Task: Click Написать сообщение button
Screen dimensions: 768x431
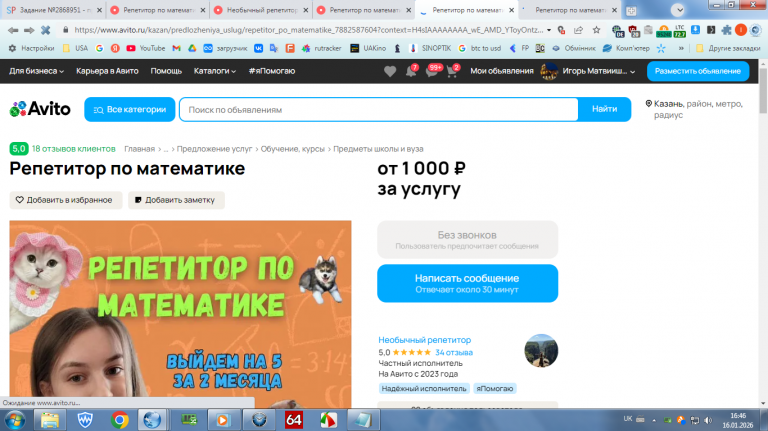Action: [x=467, y=283]
